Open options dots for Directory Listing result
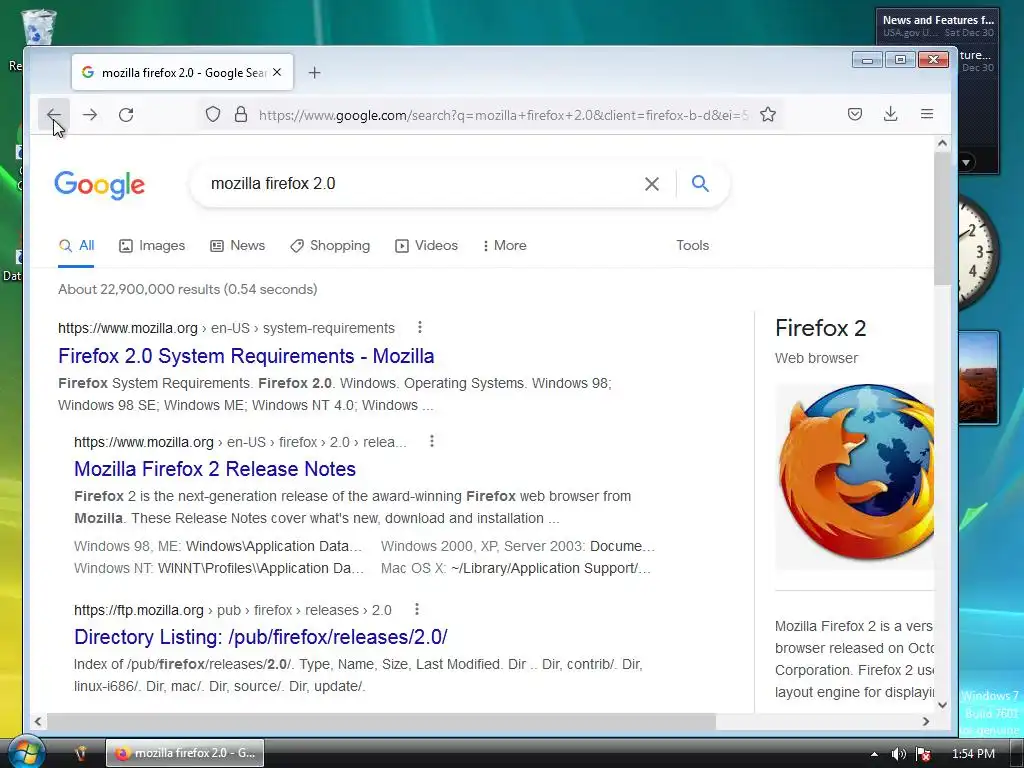This screenshot has height=768, width=1024. click(x=417, y=609)
